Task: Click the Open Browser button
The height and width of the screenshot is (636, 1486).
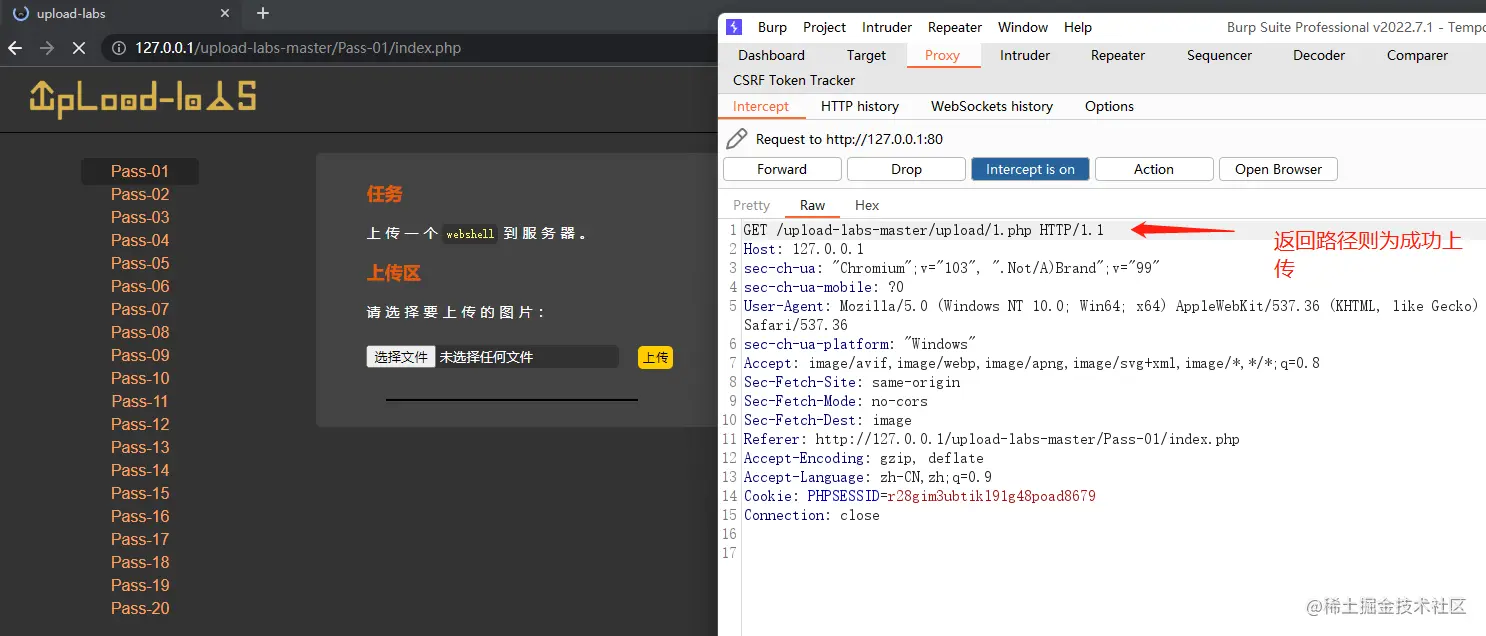Action: (1278, 169)
